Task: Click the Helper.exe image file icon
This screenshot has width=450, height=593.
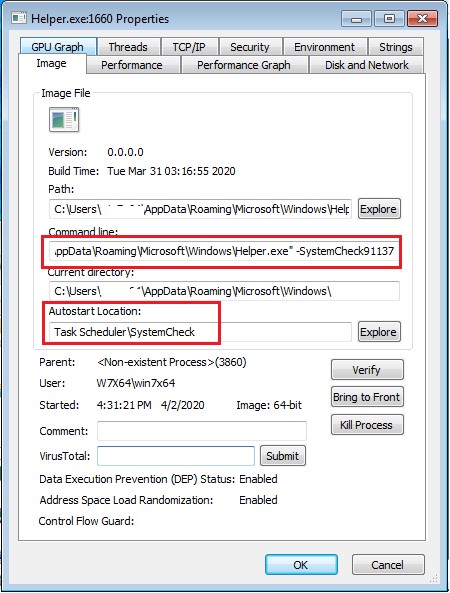Action: click(x=64, y=120)
